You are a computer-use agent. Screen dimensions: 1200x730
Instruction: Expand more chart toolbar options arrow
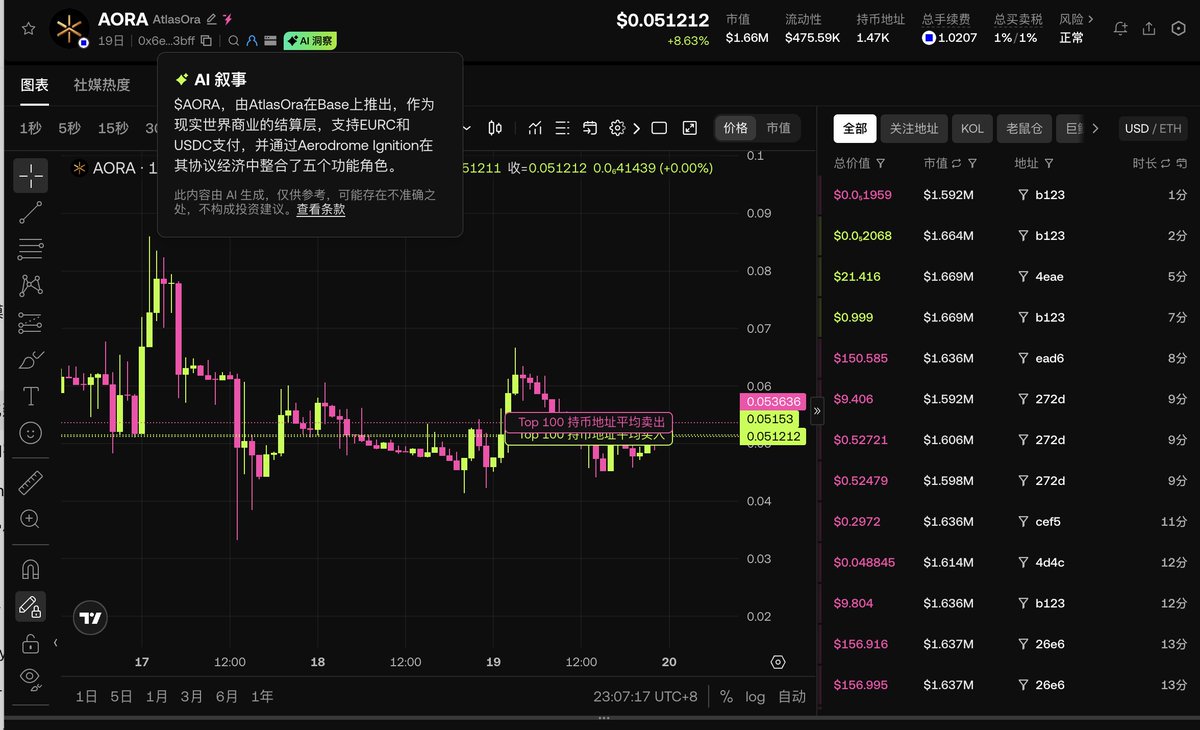pyautogui.click(x=637, y=128)
